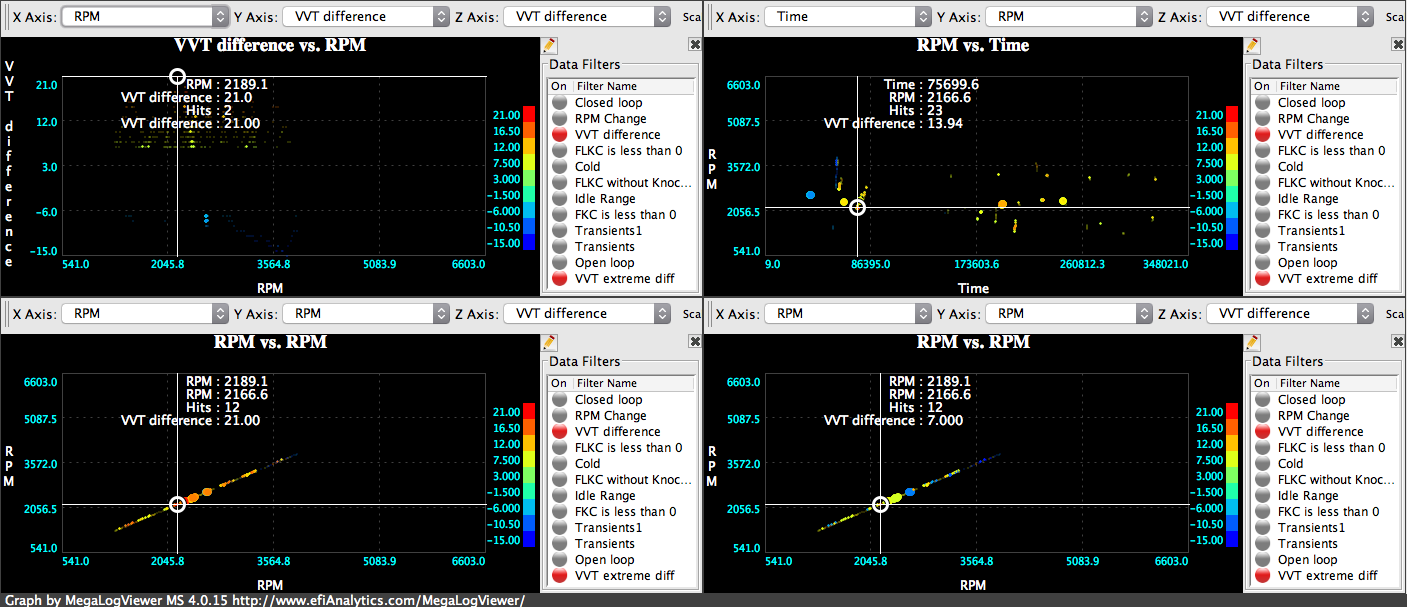Screen dimensions: 1407x607
Task: Click the On column header in the bottom-left Data Filters
Action: tap(560, 382)
